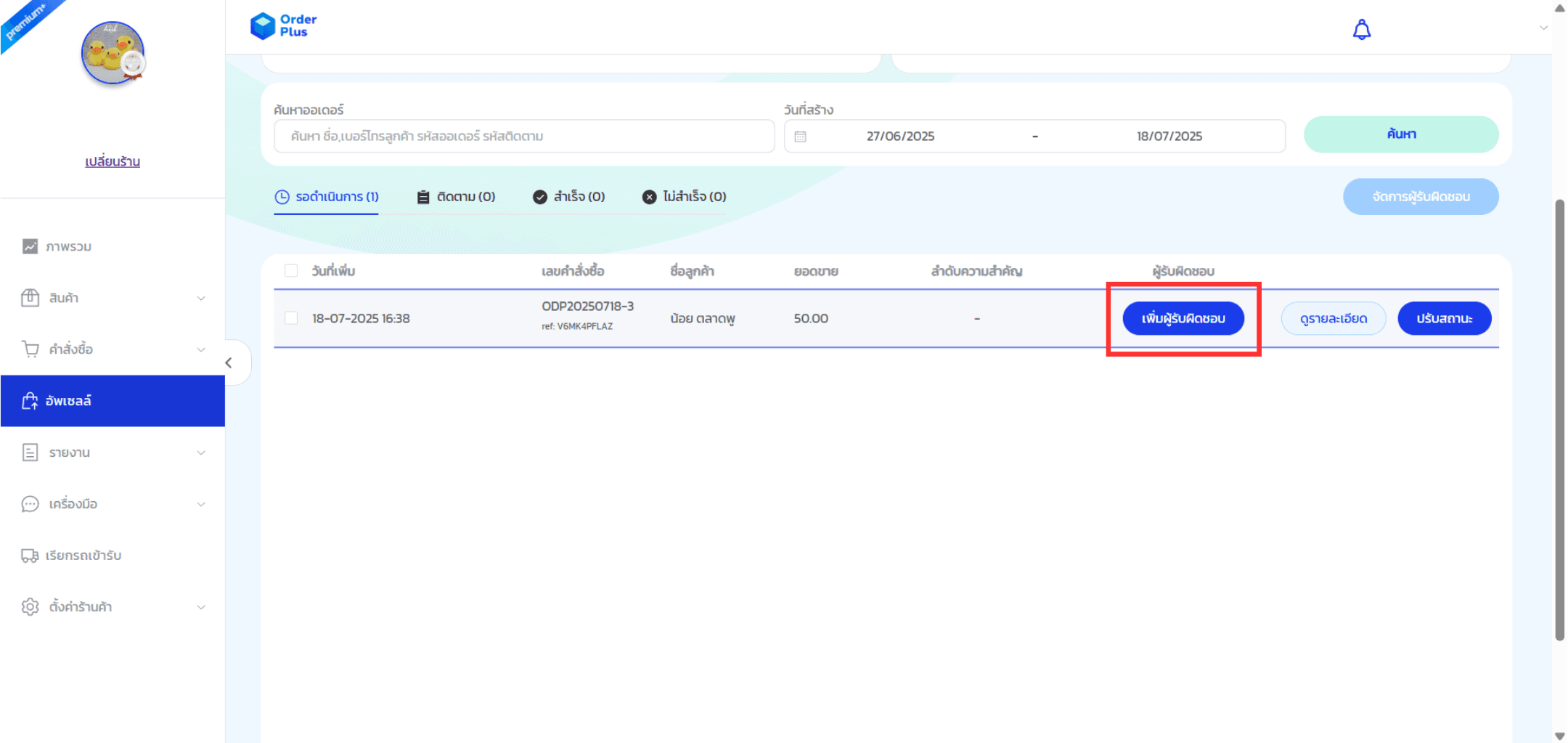This screenshot has width=1568, height=743.
Task: Switch to the สำเร็จ (0) tab
Action: (x=569, y=197)
